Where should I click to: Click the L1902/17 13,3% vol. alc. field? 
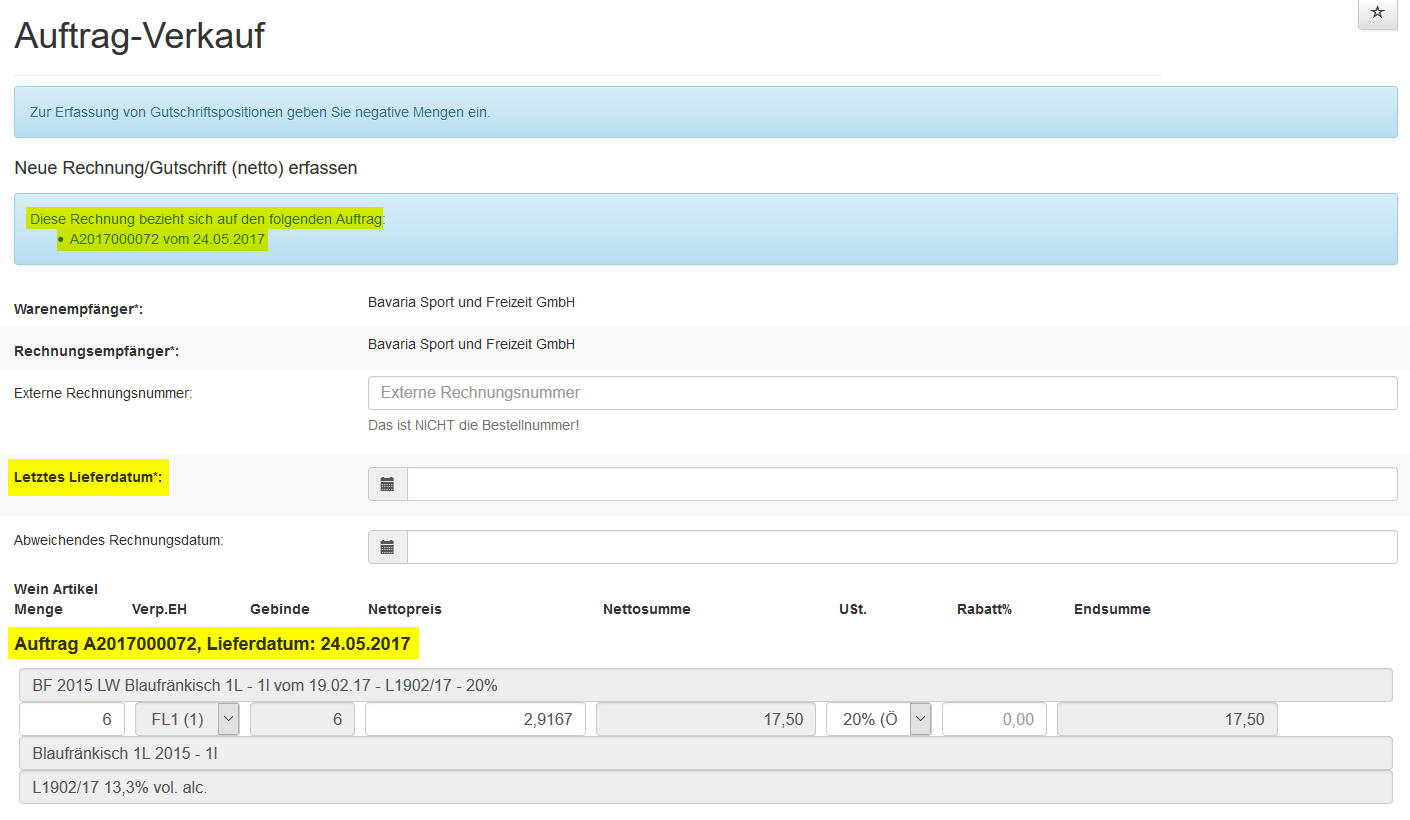[705, 787]
